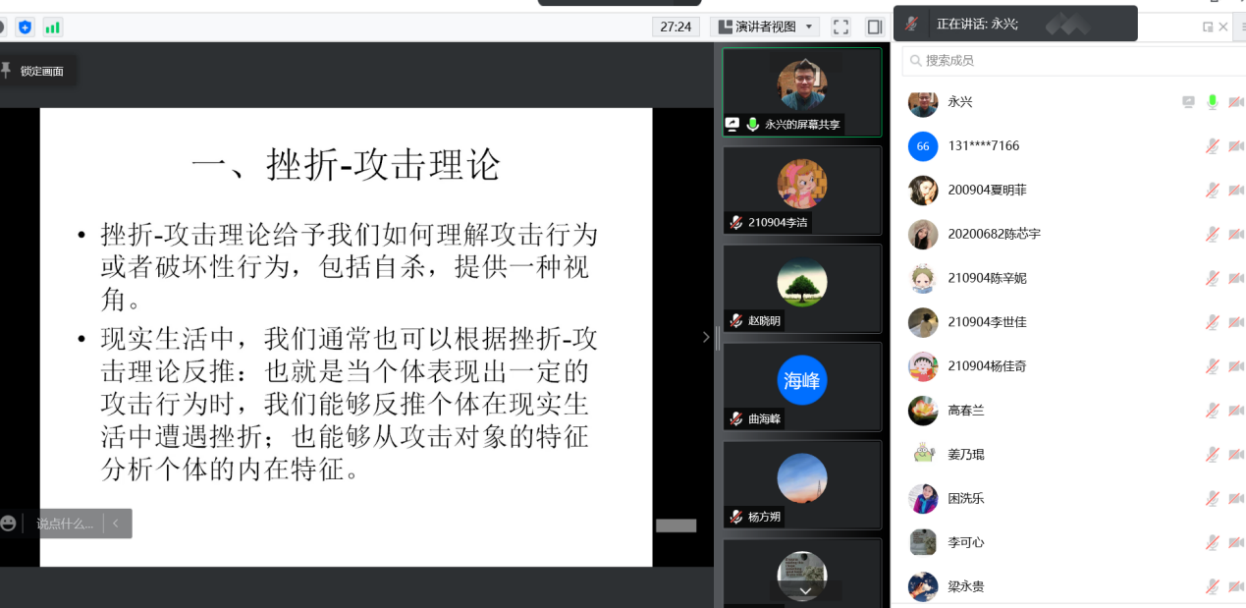This screenshot has width=1246, height=608.
Task: Click the screen share icon beside 永兴
Action: click(x=1188, y=102)
